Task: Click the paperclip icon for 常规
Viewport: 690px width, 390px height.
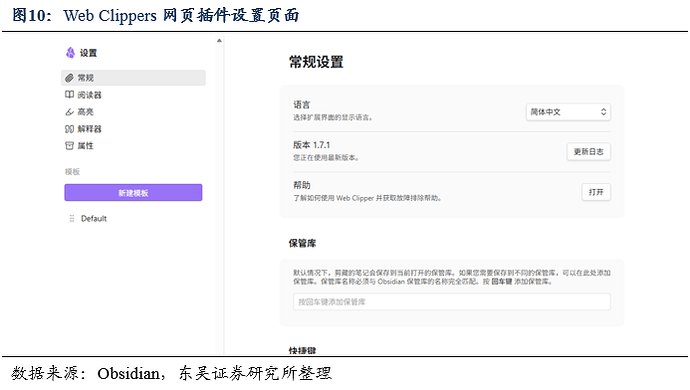Action: tap(69, 78)
